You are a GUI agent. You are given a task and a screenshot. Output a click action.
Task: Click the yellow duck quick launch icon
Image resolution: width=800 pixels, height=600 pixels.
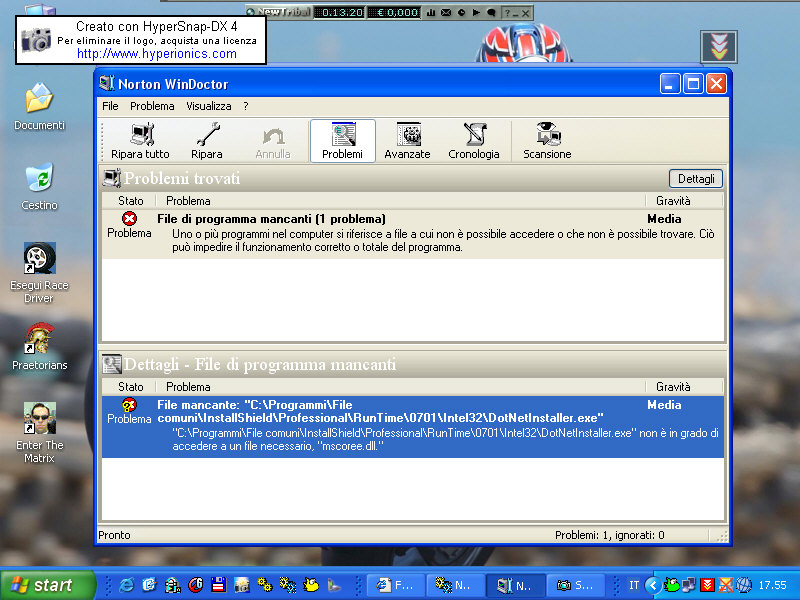[310, 585]
